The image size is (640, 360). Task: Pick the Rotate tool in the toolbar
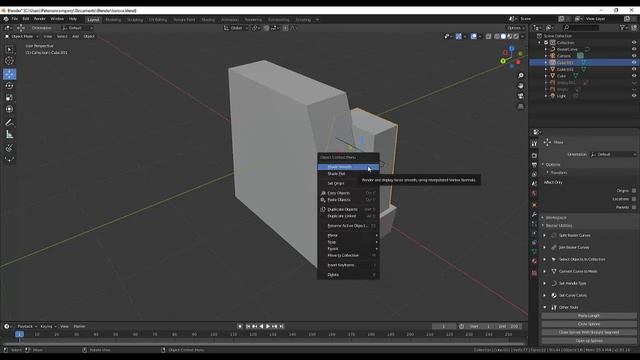coord(9,86)
